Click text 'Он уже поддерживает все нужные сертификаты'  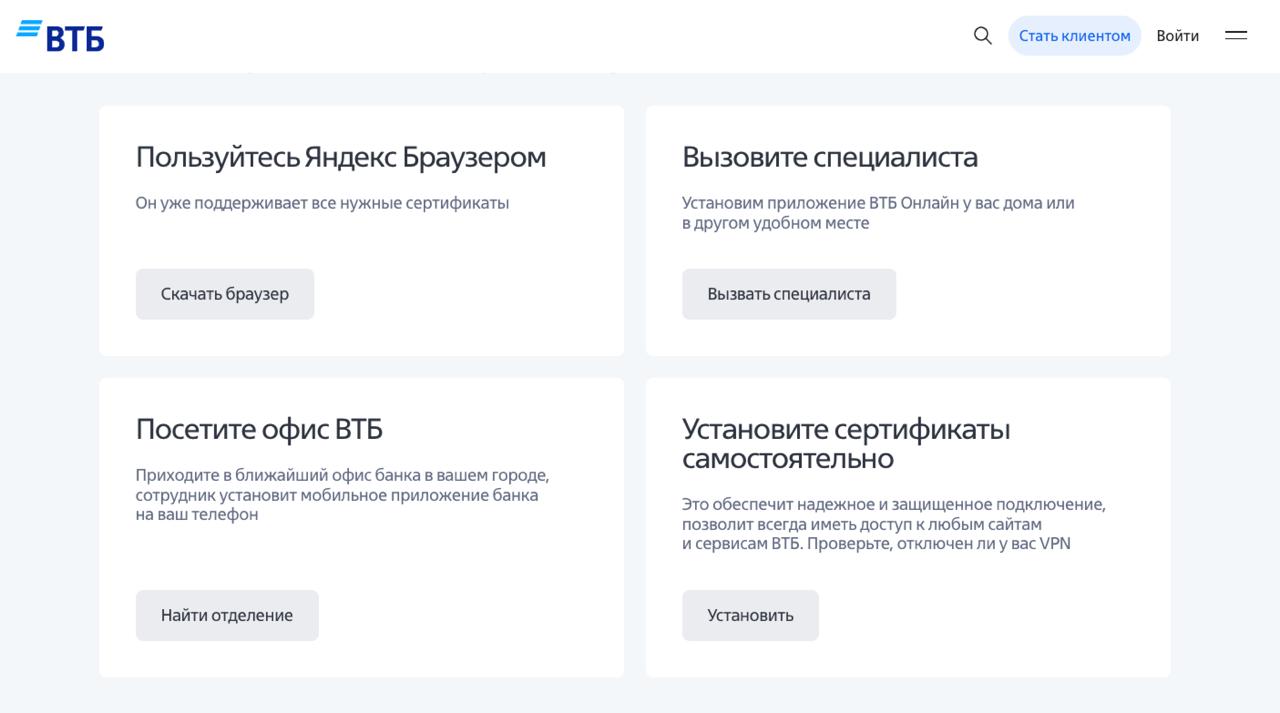coord(323,203)
